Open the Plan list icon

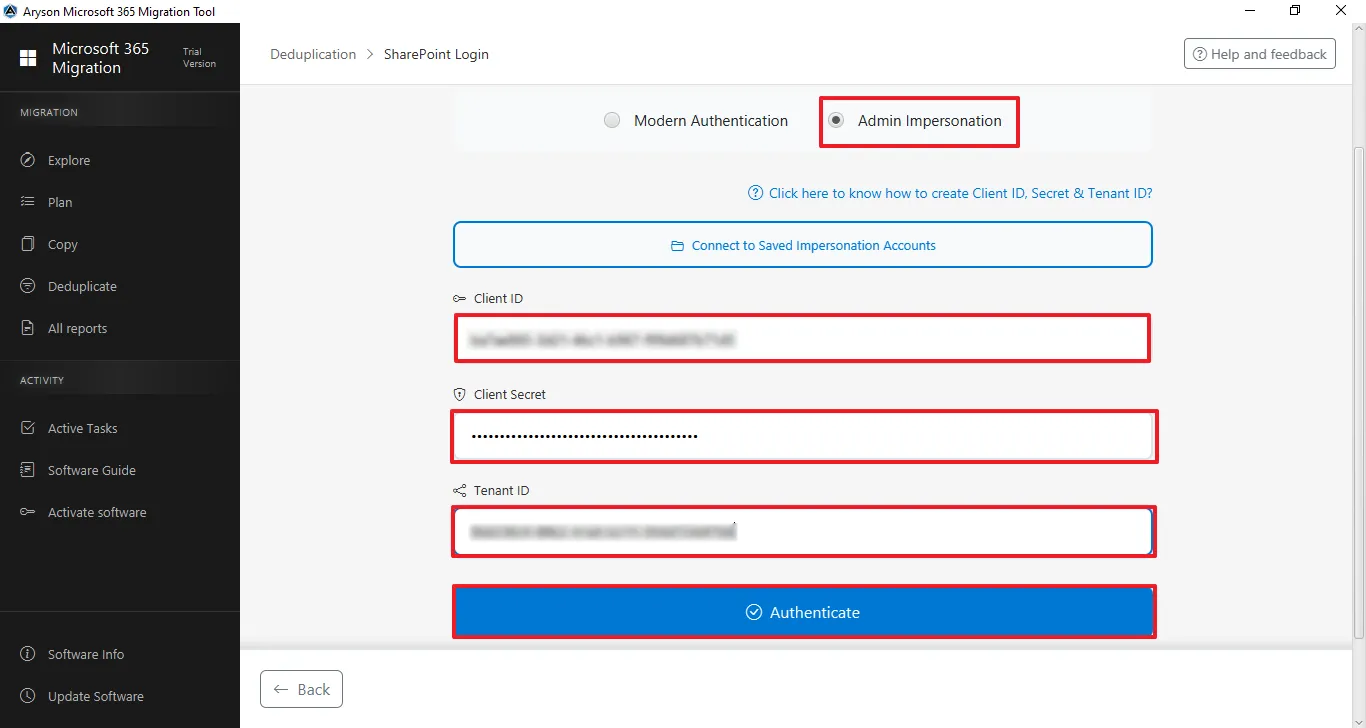[x=28, y=202]
